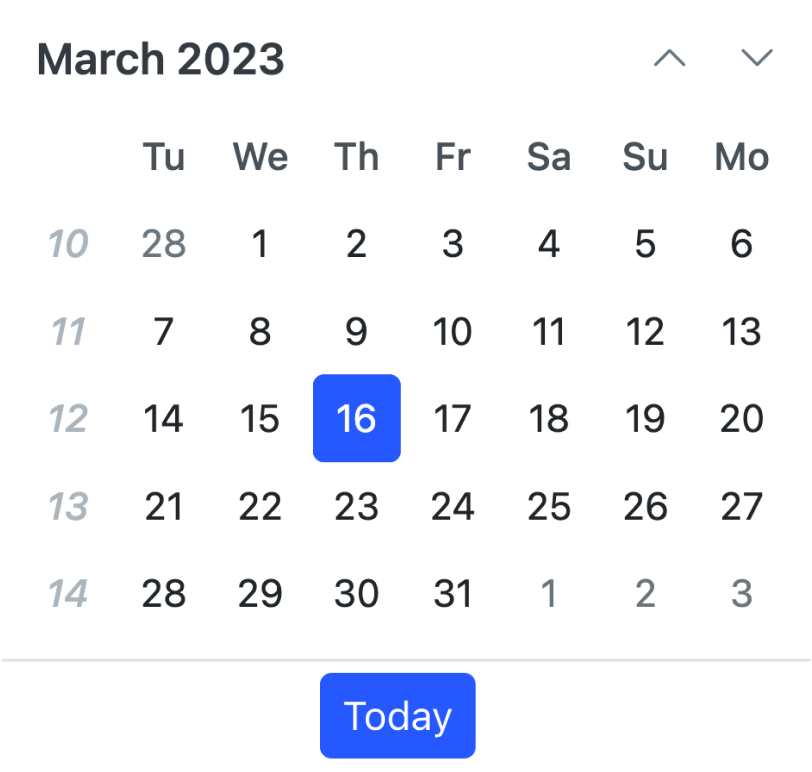Click gray date 3 for April
The image size is (812, 772).
pos(741,593)
